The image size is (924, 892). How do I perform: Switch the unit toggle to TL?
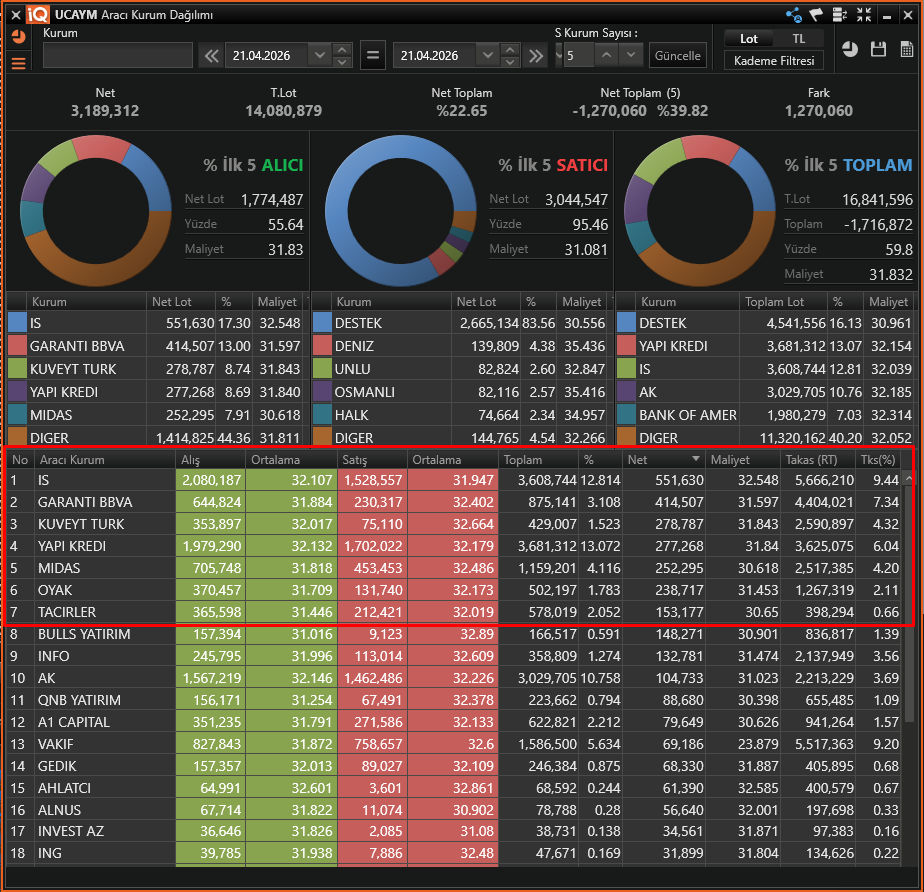point(798,39)
